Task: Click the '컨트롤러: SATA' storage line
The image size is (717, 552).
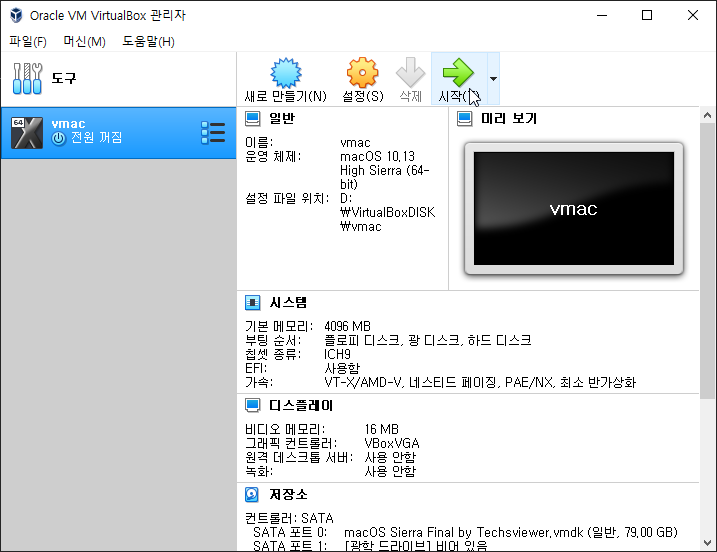Action: coord(289,518)
